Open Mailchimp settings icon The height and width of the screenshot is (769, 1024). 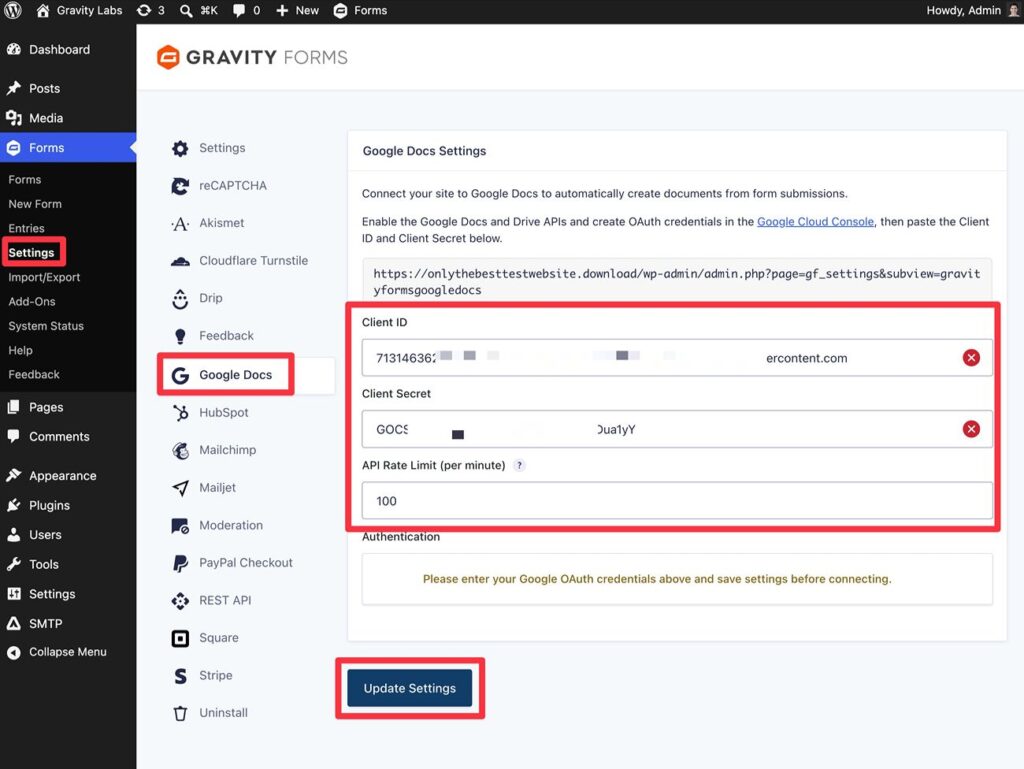(x=180, y=450)
